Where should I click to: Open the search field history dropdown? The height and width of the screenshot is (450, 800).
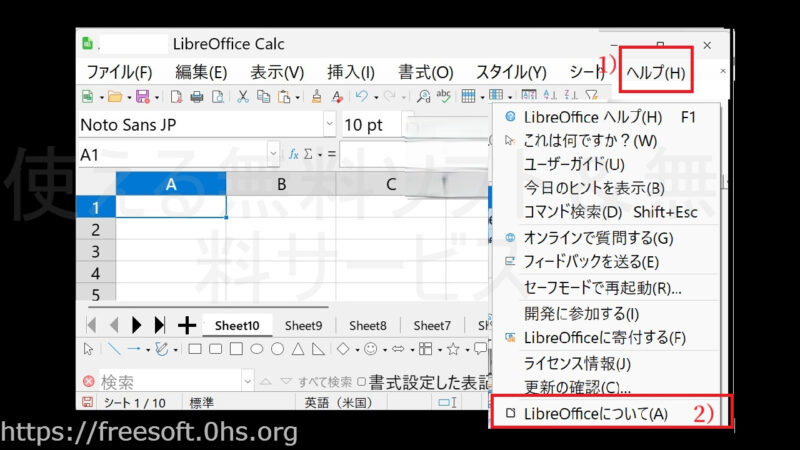pyautogui.click(x=247, y=382)
